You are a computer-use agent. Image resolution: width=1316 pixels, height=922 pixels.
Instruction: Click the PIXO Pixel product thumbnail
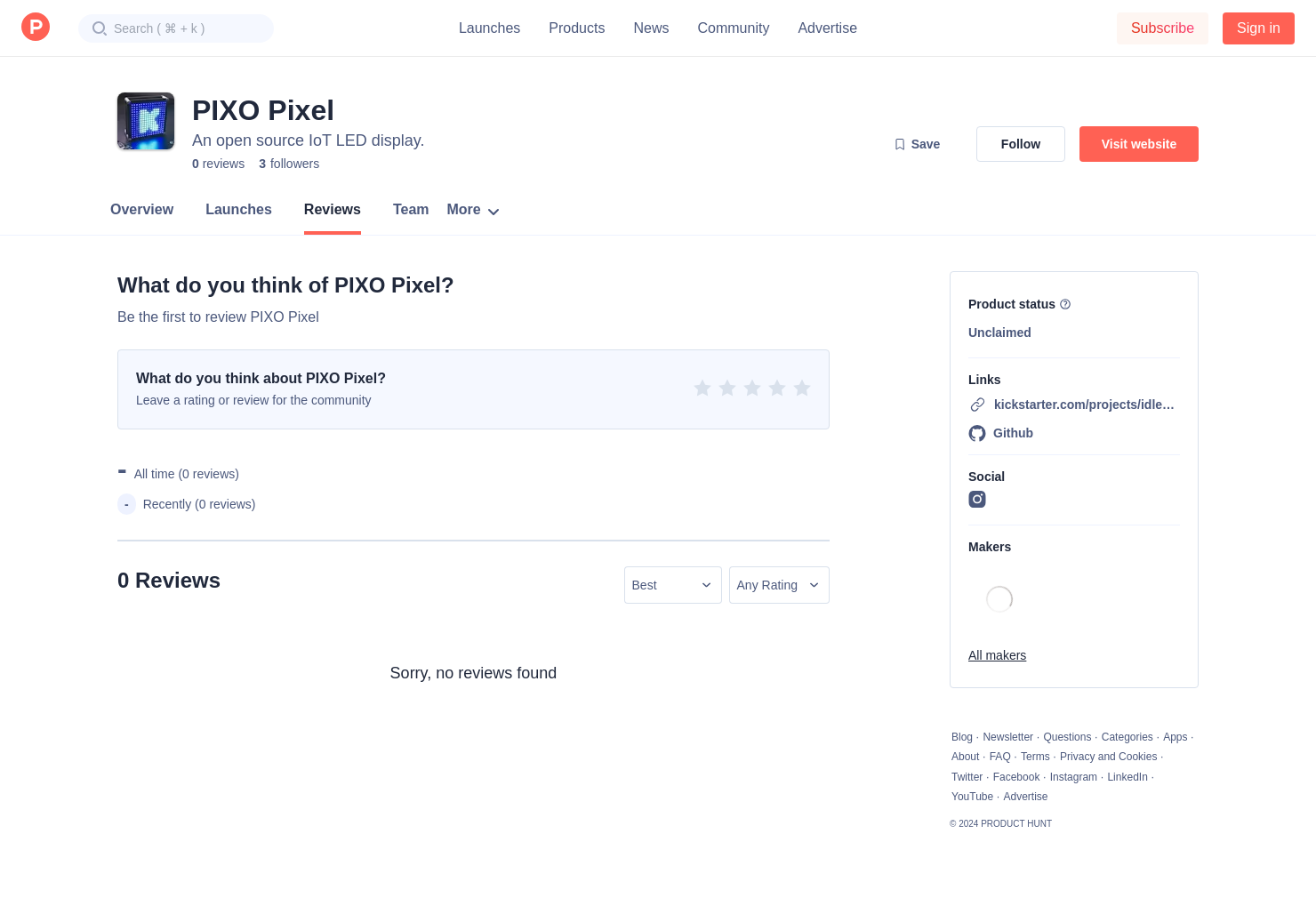[x=146, y=121]
